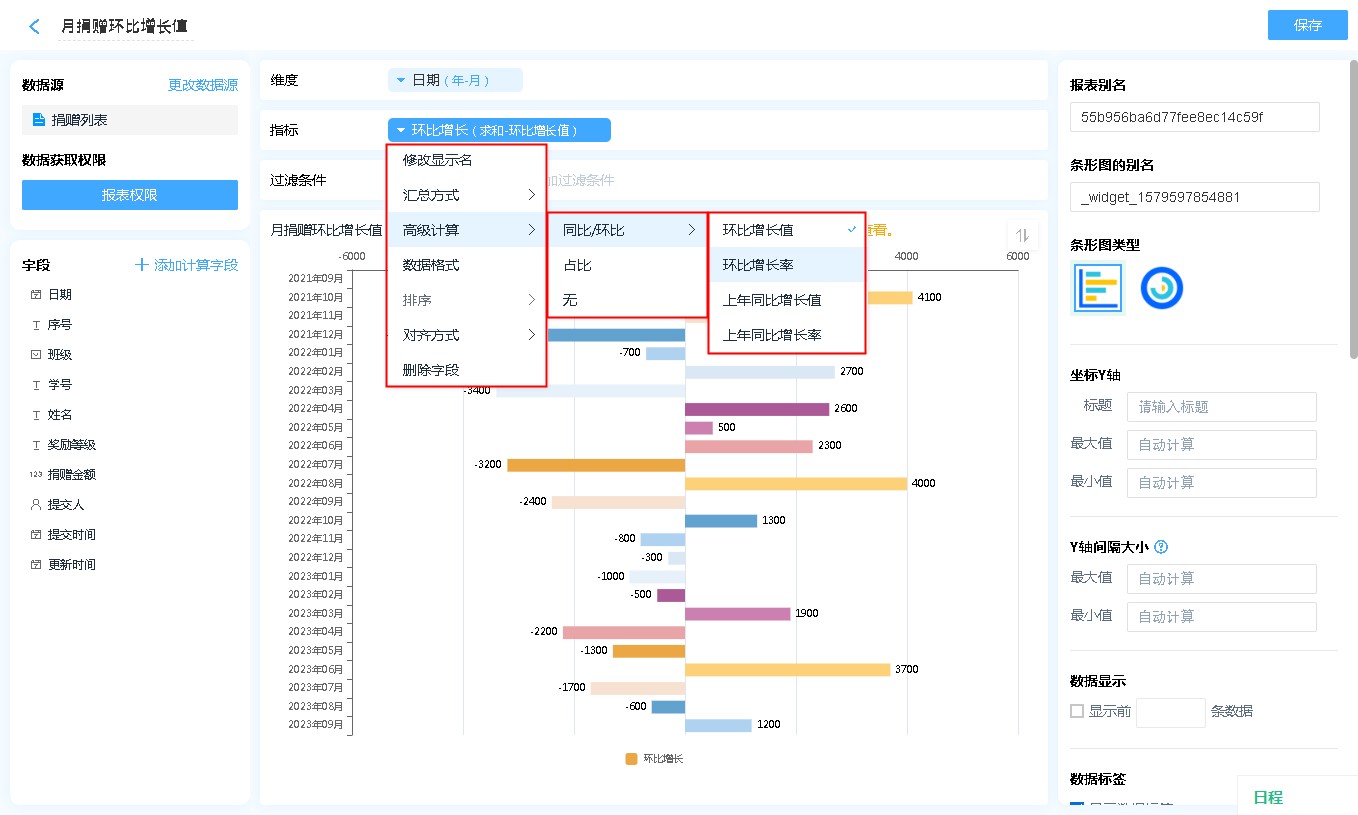Click the 捐赠列表 data source file icon
1358x815 pixels.
tap(39, 120)
